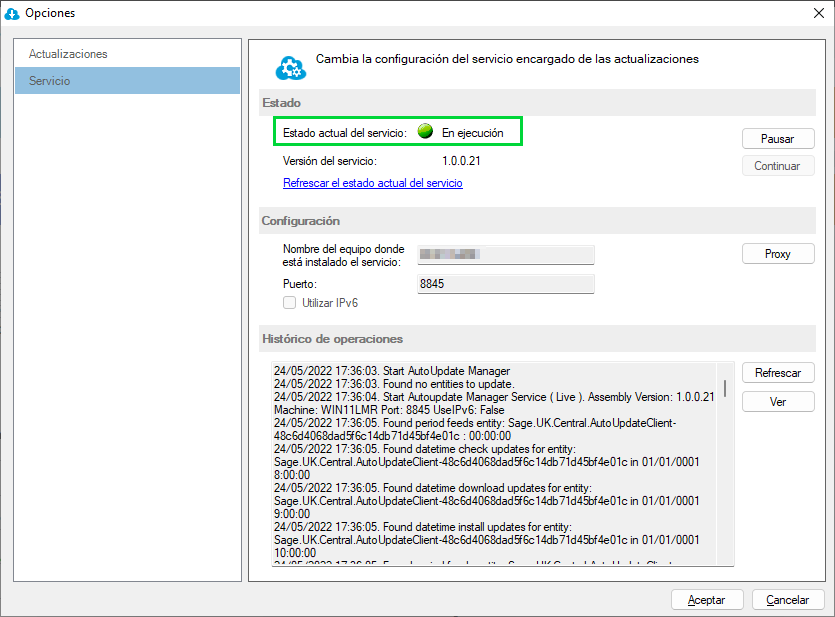Confirm with the Aceptar button
Viewport: 835px width, 617px height.
point(707,600)
